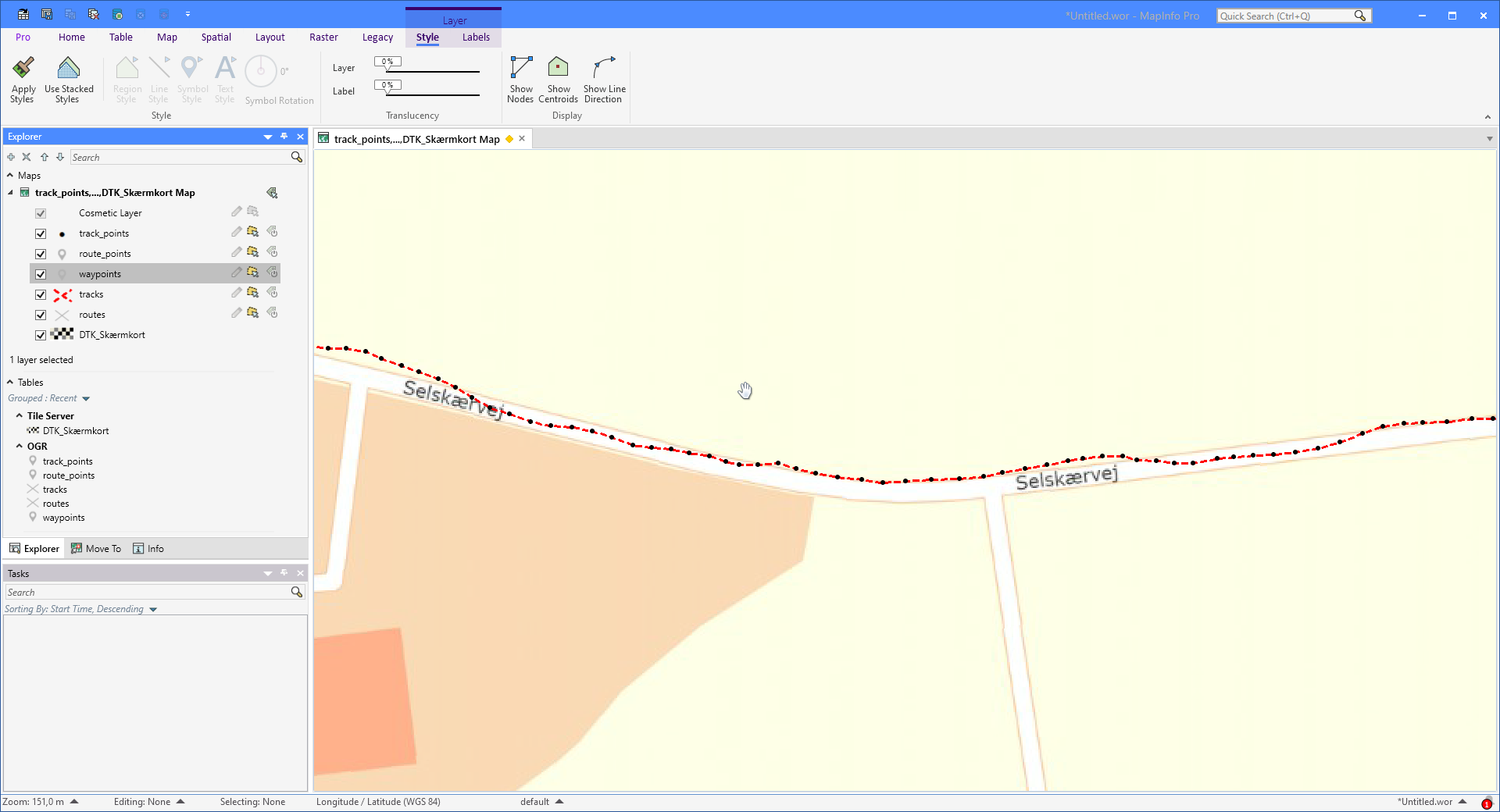The height and width of the screenshot is (812, 1500).
Task: Click the Save Workspace icon in Quick Access Toolbar
Action: point(46,13)
